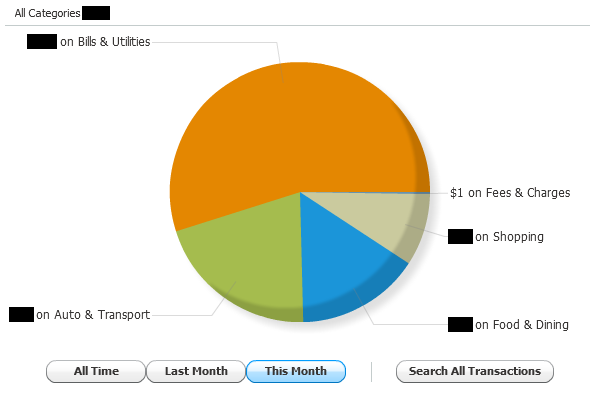The height and width of the screenshot is (395, 590).
Task: Click the redacted amount beside All Categories
Action: click(x=96, y=13)
